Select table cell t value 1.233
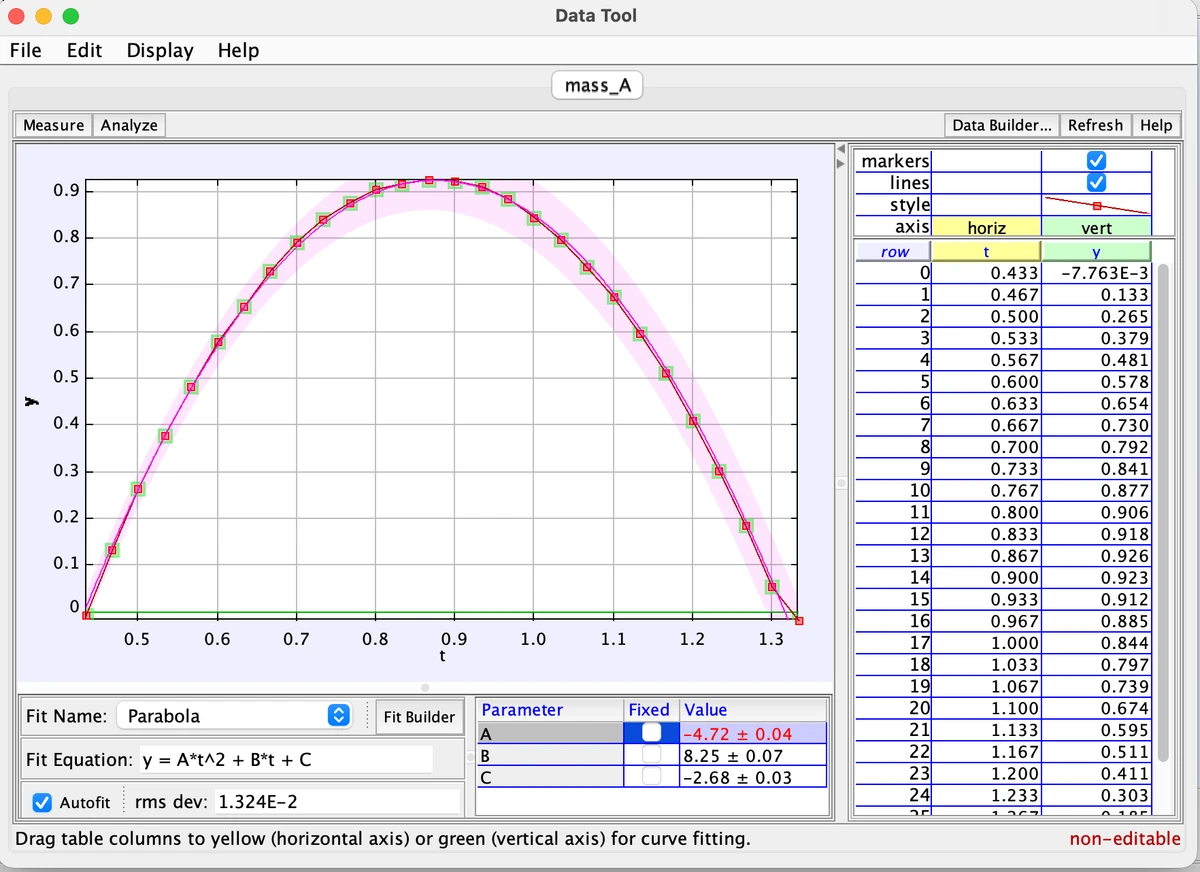Image resolution: width=1200 pixels, height=872 pixels. pyautogui.click(x=986, y=794)
